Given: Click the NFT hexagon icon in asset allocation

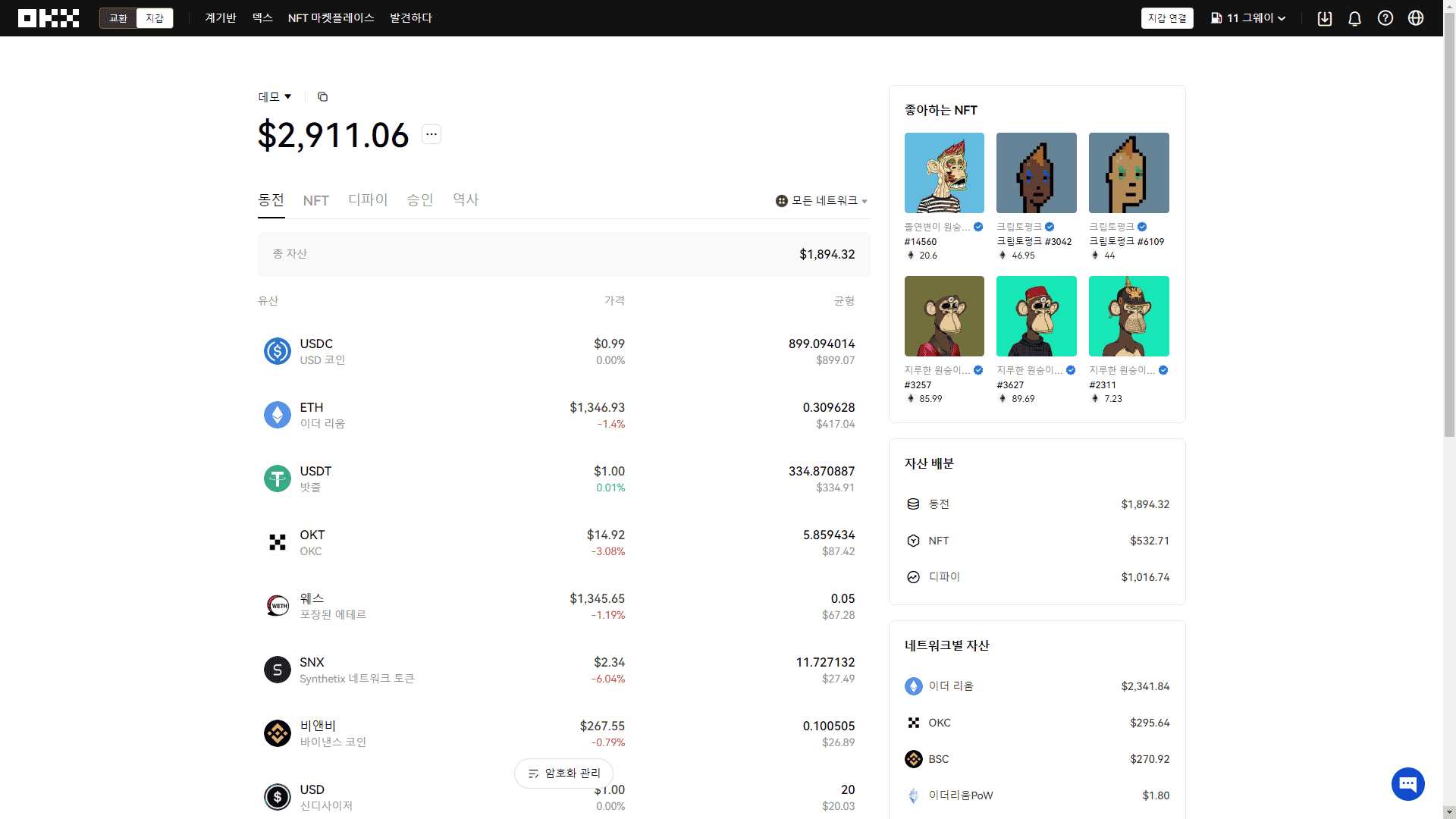Looking at the screenshot, I should pos(914,541).
